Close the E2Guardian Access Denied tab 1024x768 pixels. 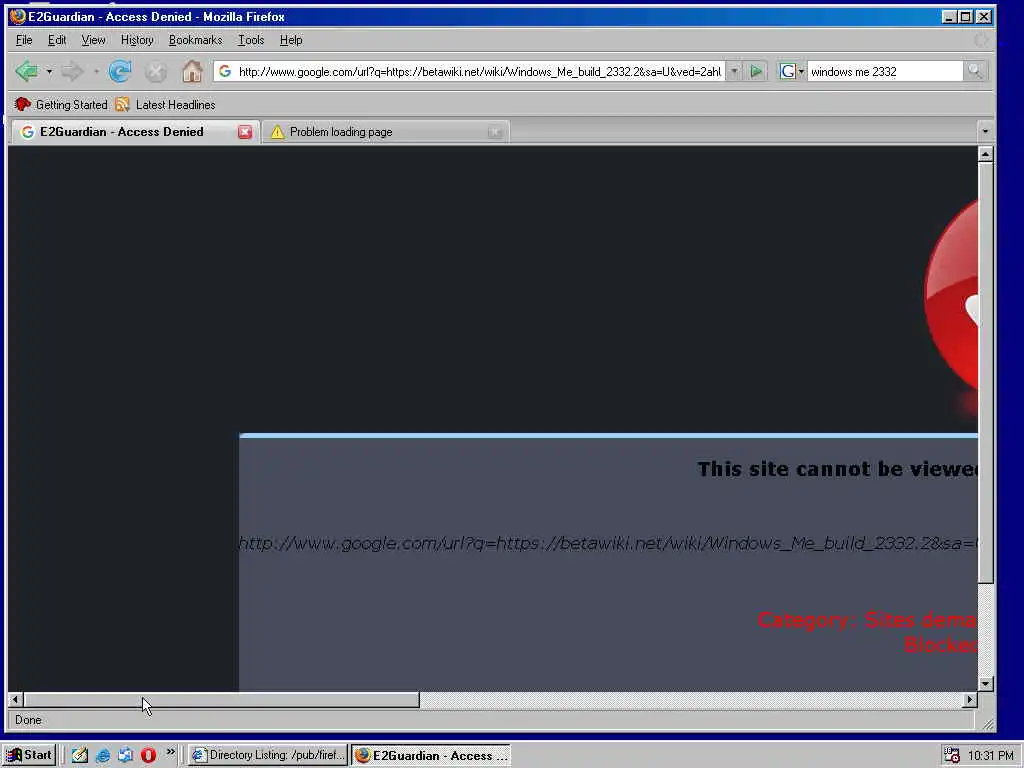(245, 132)
